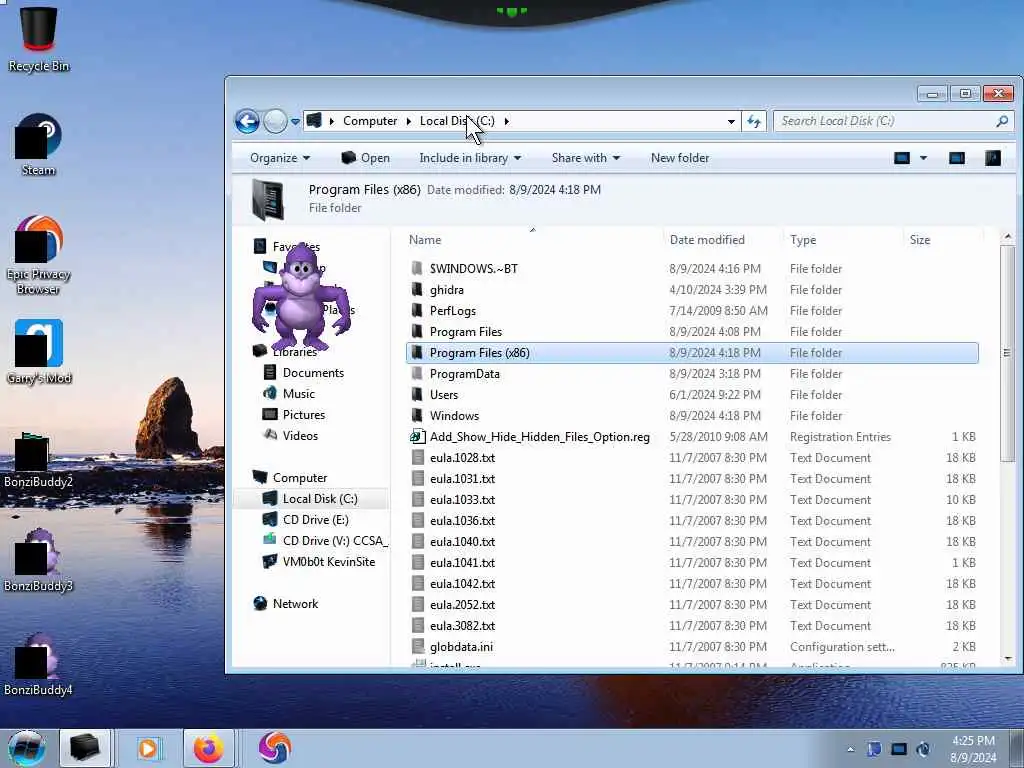
Task: Open the Share with dropdown
Action: click(586, 158)
